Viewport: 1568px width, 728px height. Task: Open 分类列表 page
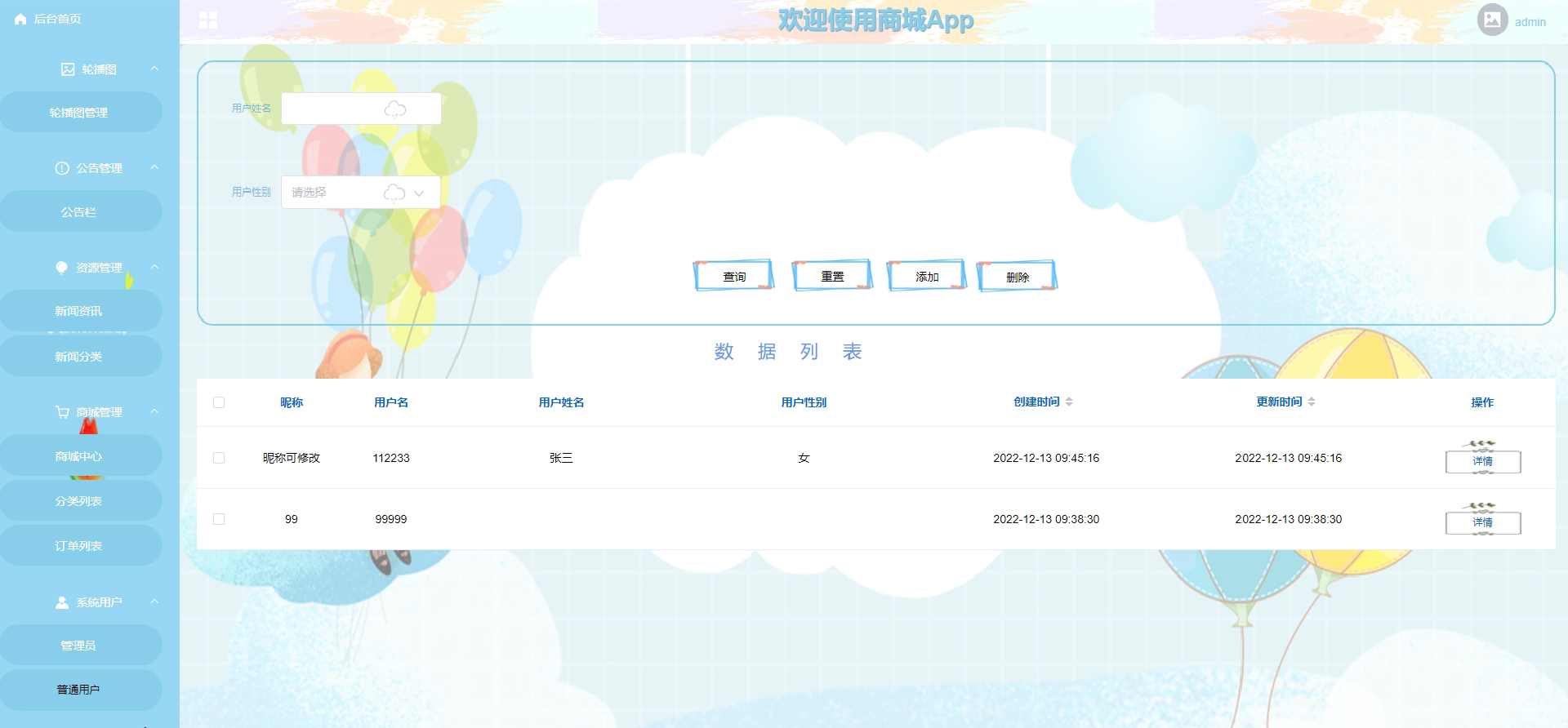click(79, 501)
